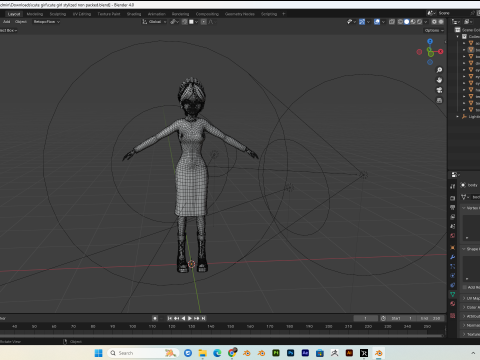The image size is (480, 360).
Task: Open snapping options dropdown
Action: [x=194, y=22]
